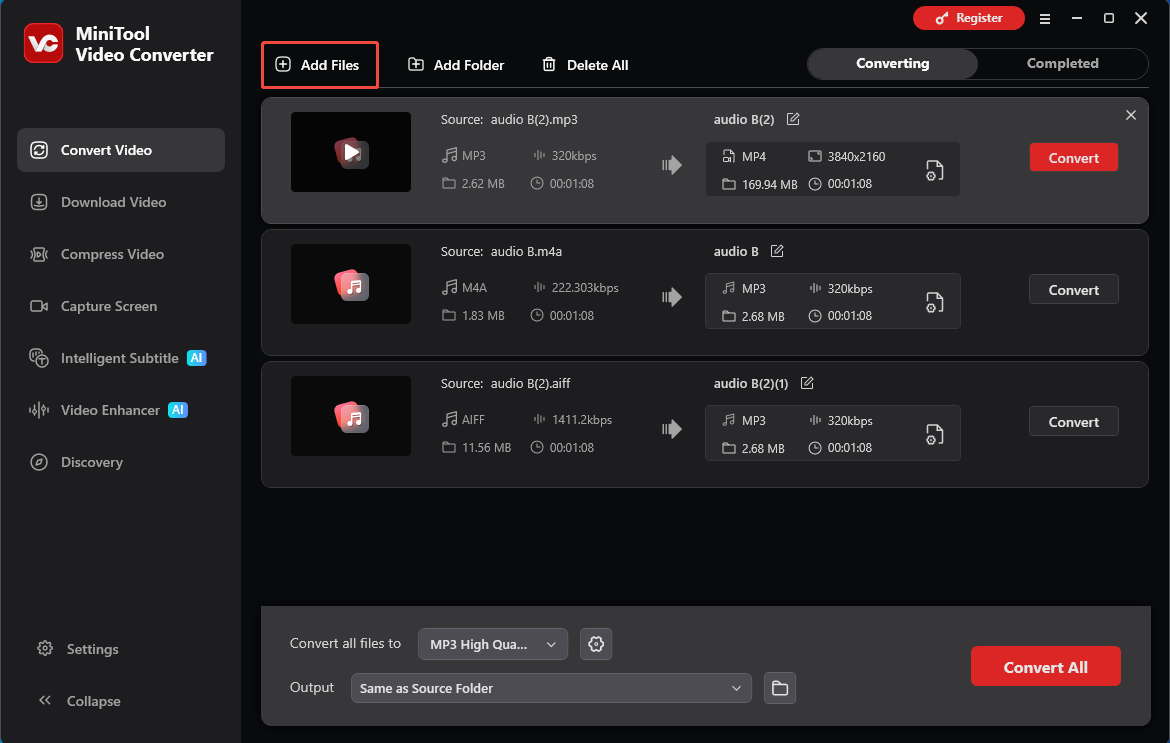Open the Convert Video section
This screenshot has width=1170, height=743.
pos(121,150)
